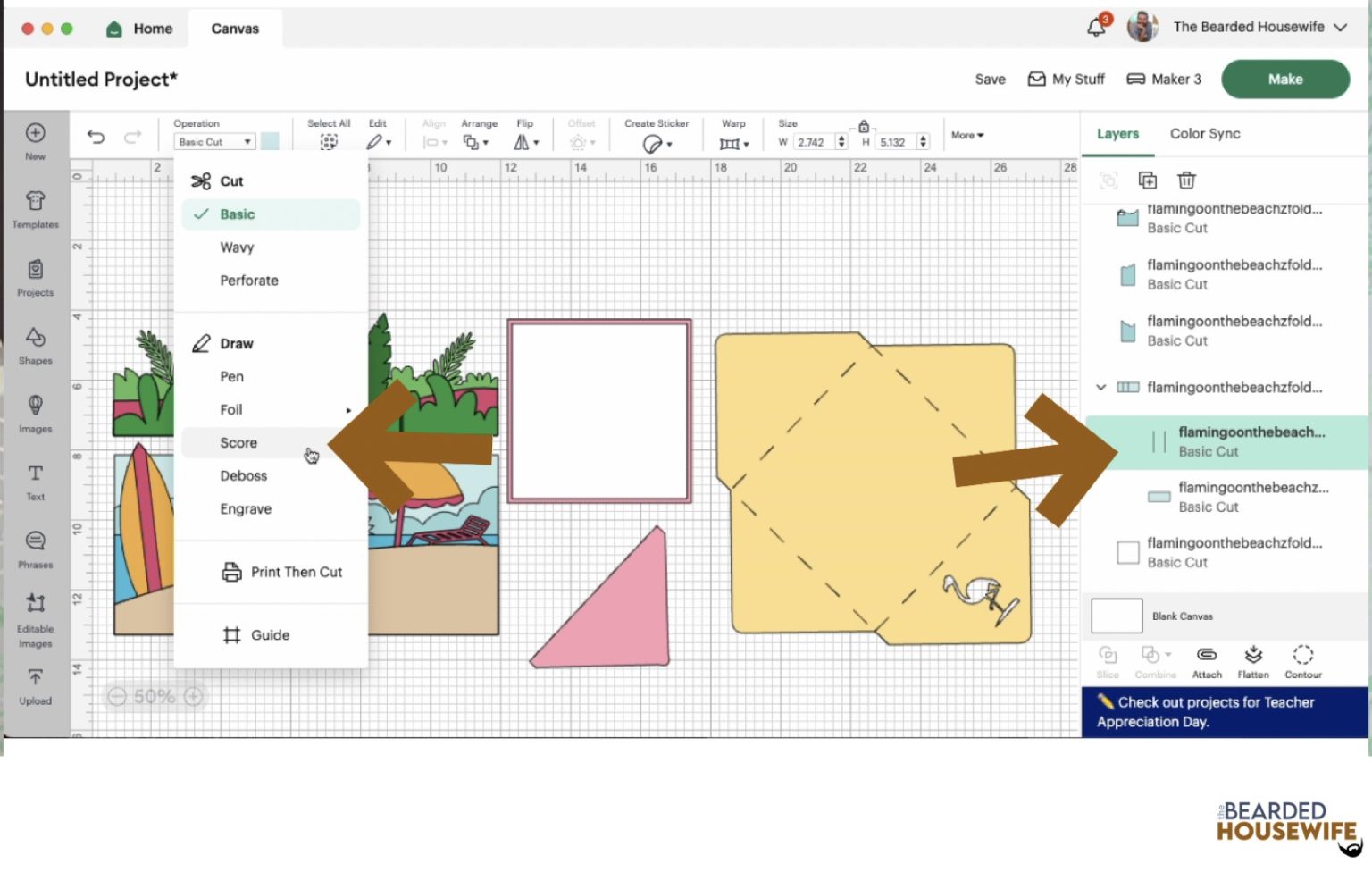Click the Undo arrow
This screenshot has height=872, width=1372.
click(96, 137)
